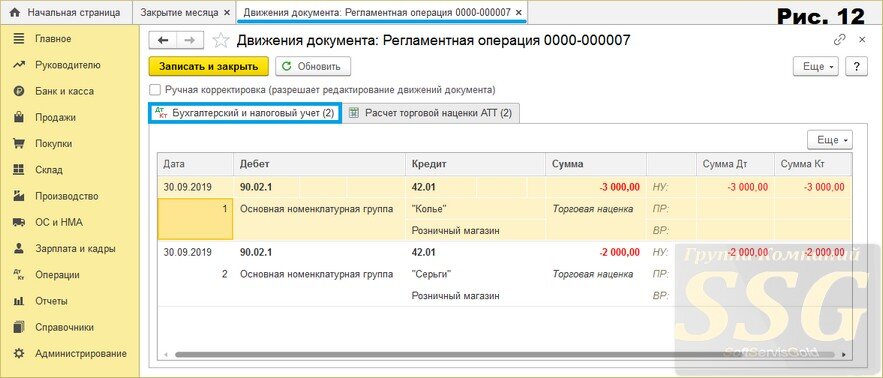Click 90.02.1 debit account in second row
The image size is (883, 378).
266,252
